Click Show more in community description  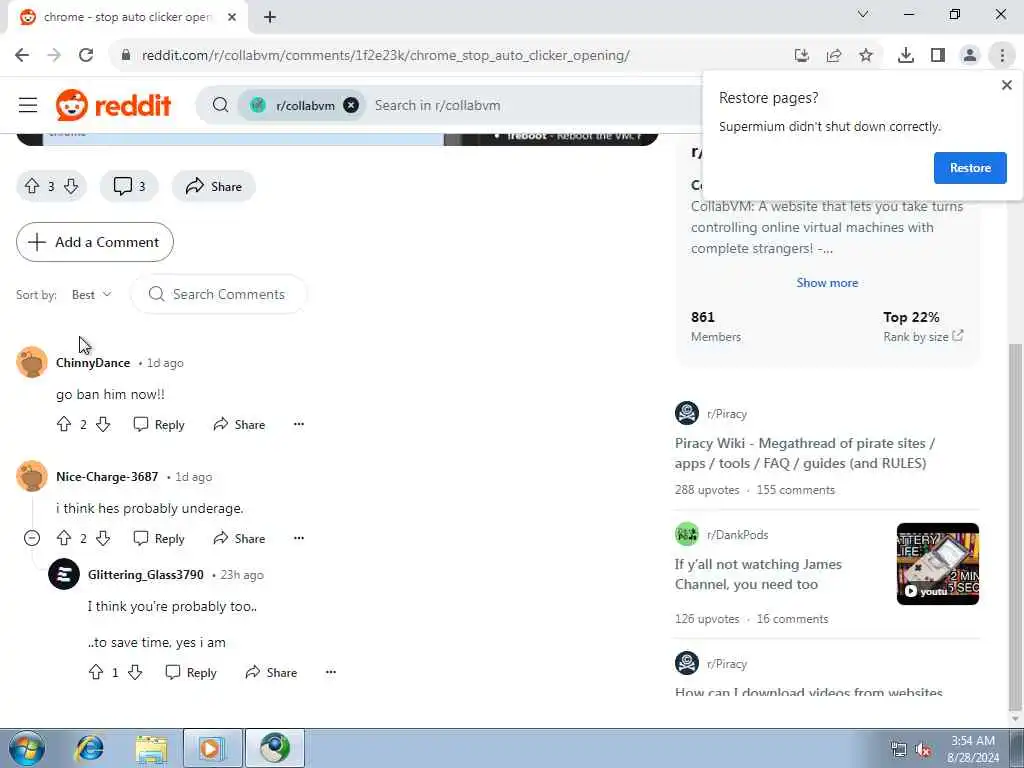827,283
